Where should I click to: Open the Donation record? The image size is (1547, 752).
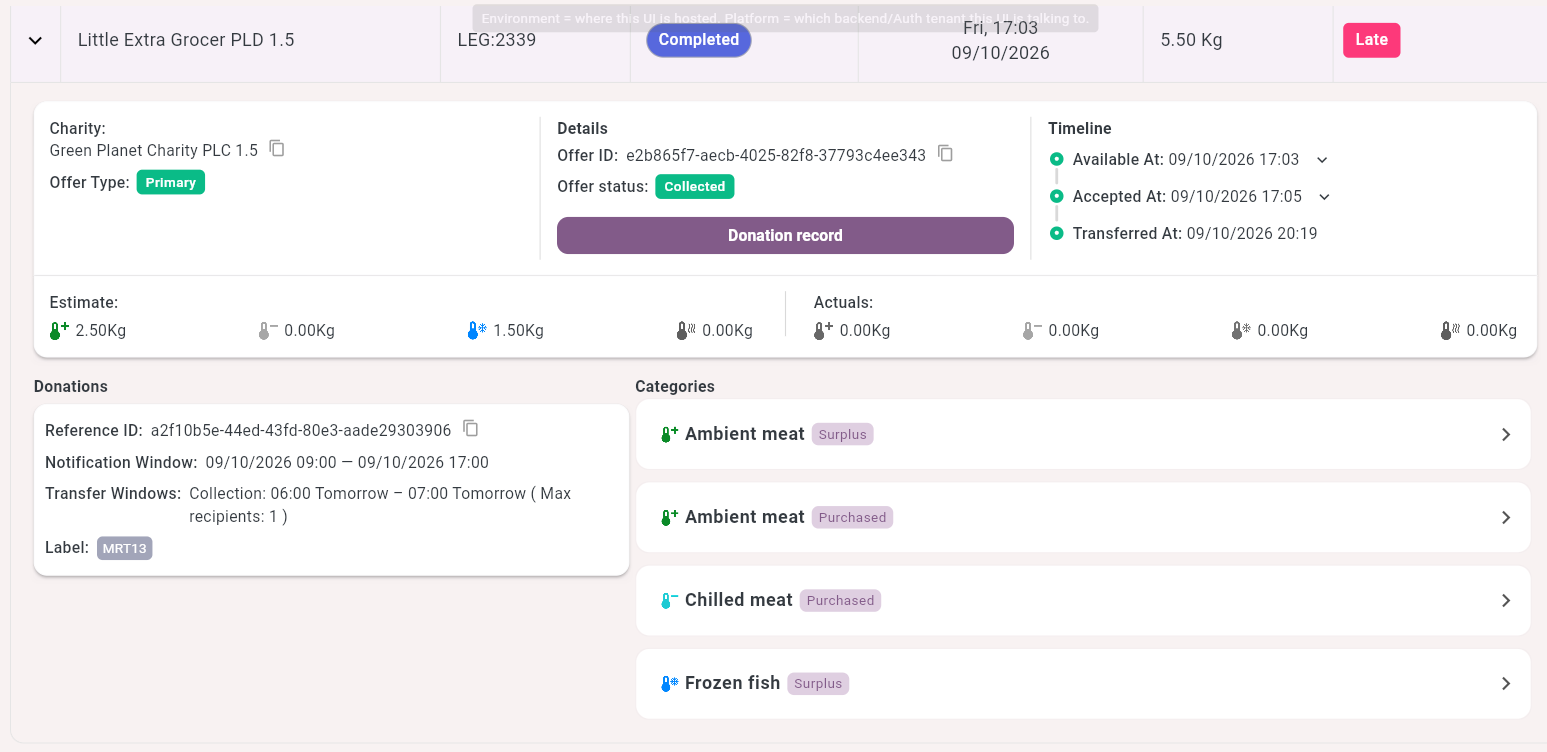pyautogui.click(x=785, y=235)
